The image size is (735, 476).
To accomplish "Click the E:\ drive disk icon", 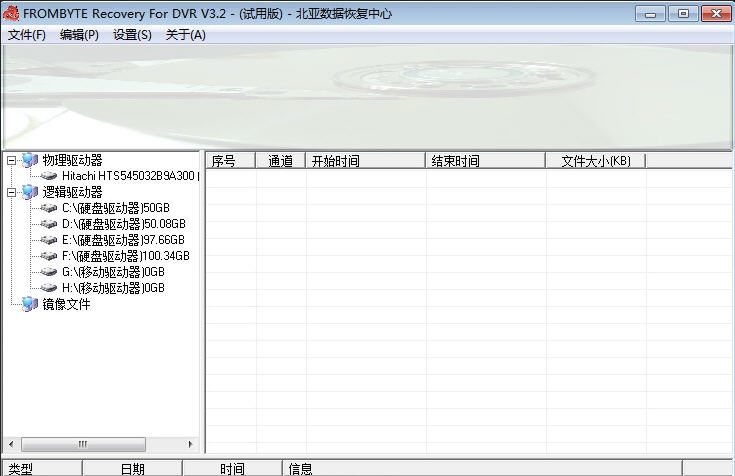I will (49, 240).
